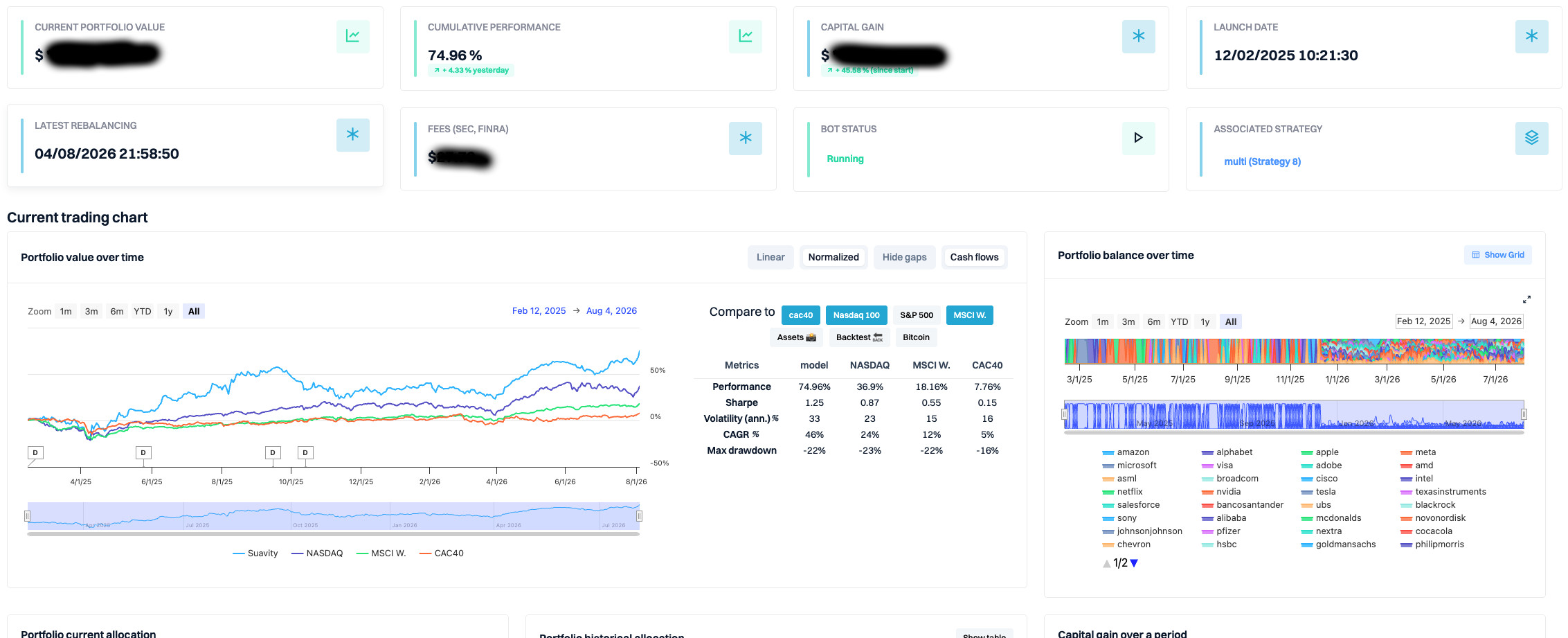1568x638 pixels.
Task: Expand the portfolio balance chart fullscreen
Action: point(1526,299)
